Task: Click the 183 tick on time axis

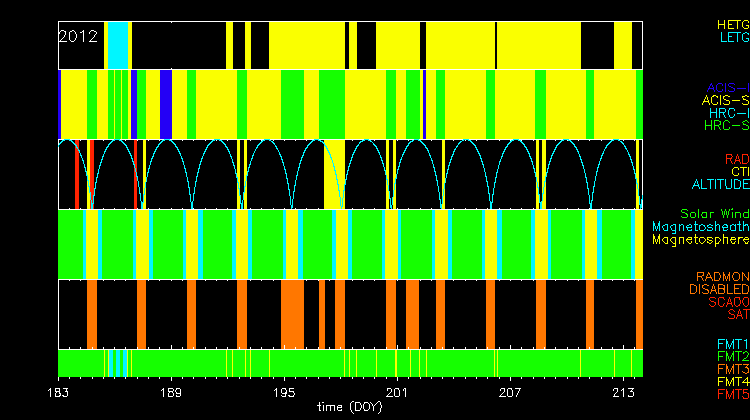Action: click(x=59, y=392)
